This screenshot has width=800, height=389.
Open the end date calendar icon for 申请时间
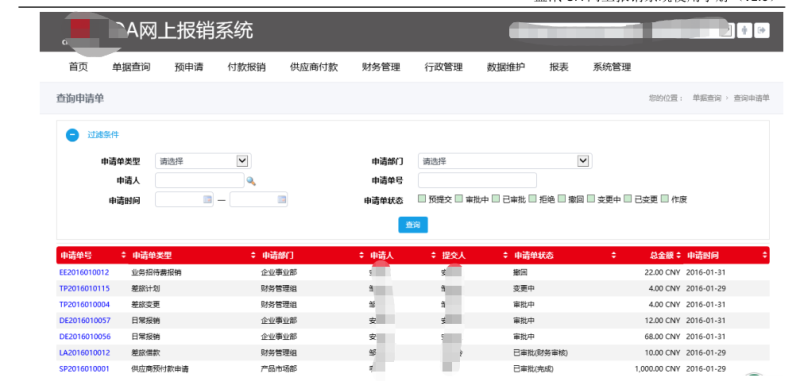pyautogui.click(x=282, y=200)
